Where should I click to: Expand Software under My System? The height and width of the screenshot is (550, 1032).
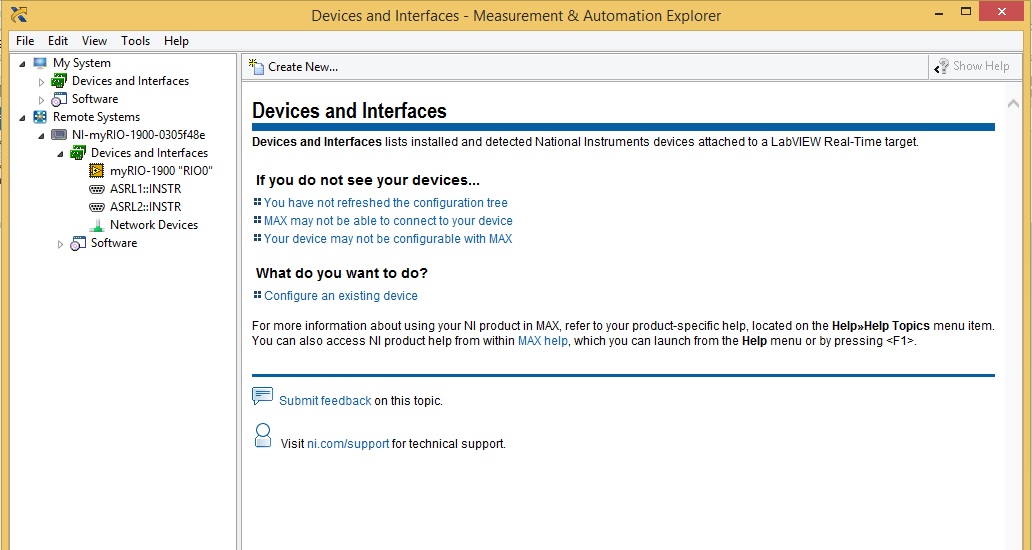click(x=41, y=100)
